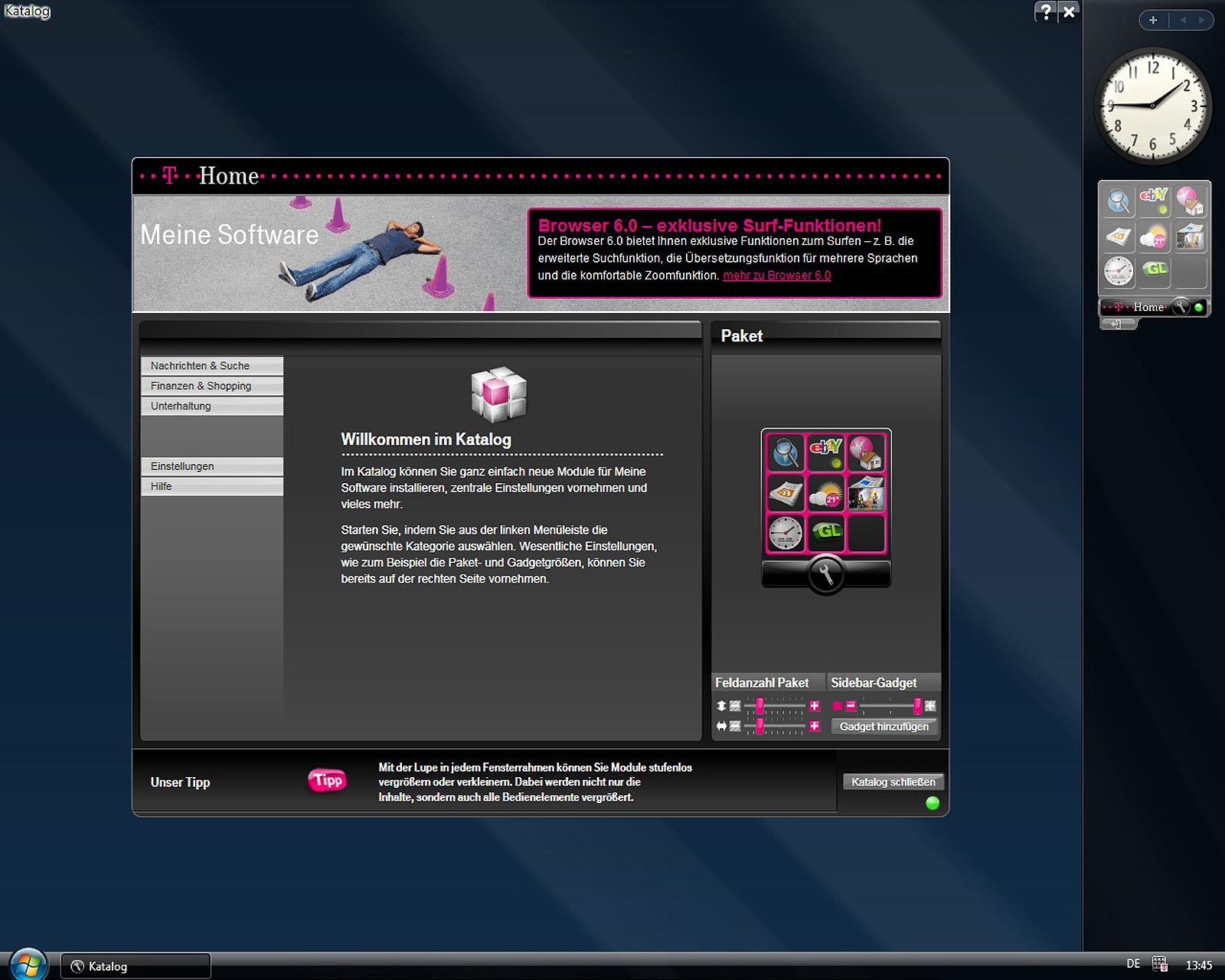Screen dimensions: 1225x980
Task: Open Finanzen & Shopping category
Action: 212,386
